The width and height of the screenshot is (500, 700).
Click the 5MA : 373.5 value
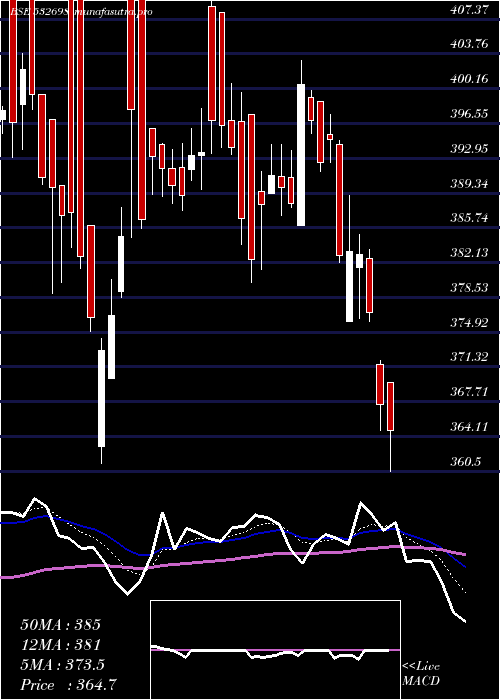coord(63,665)
